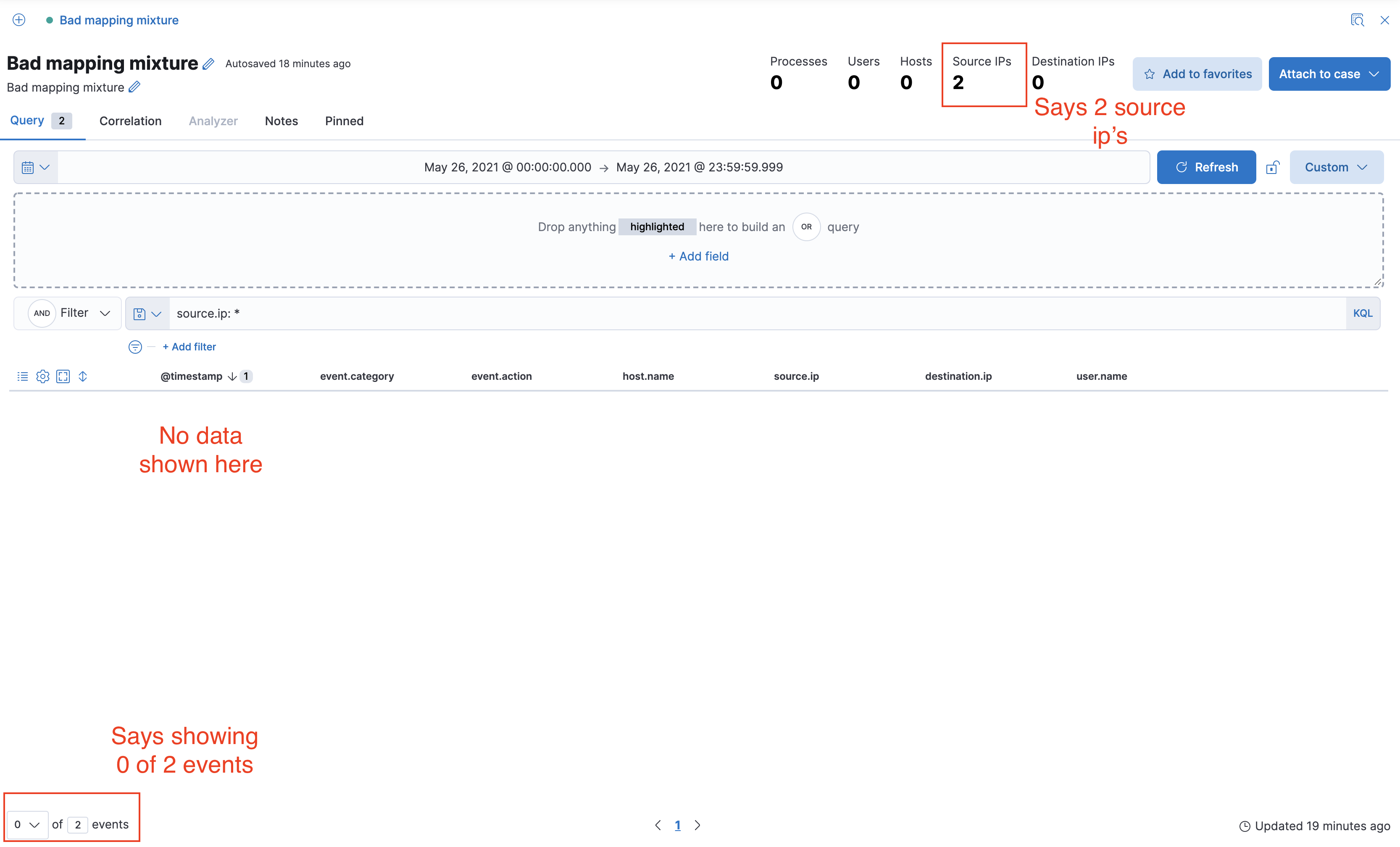Click the source.ip query input field
The image size is (1400, 847).
tap(758, 313)
